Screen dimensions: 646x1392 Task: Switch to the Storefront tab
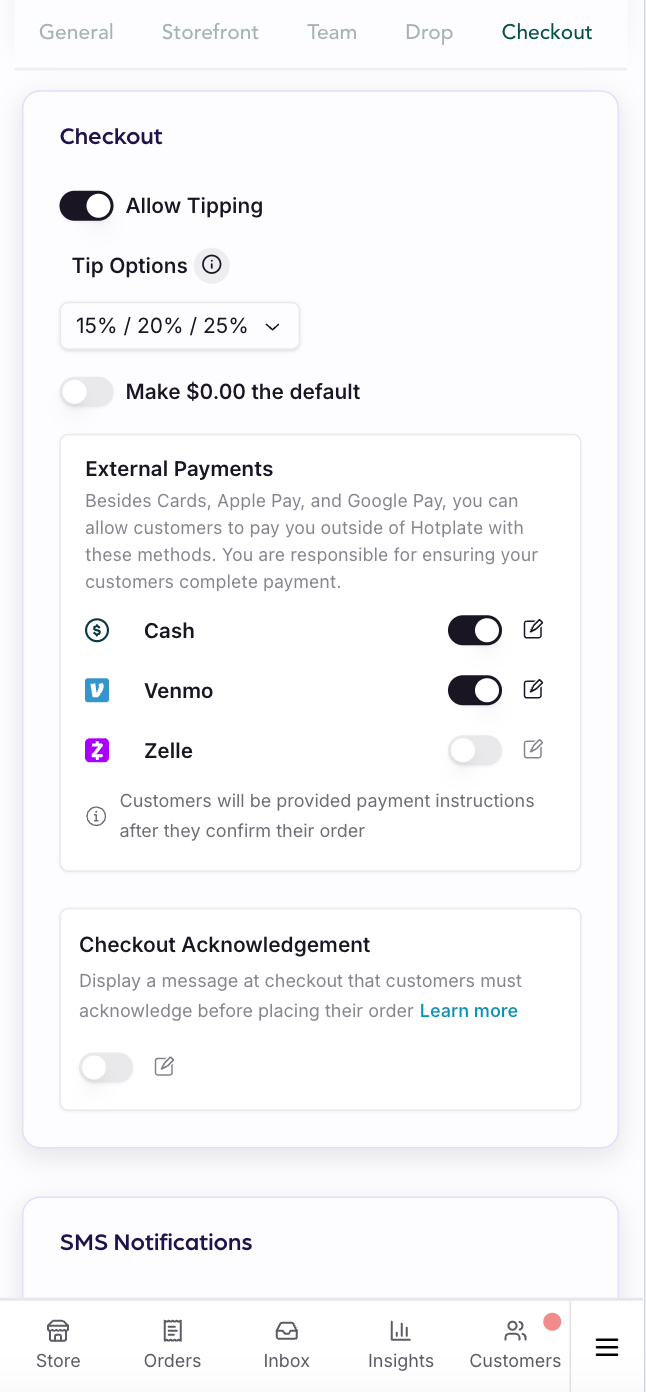coord(210,32)
